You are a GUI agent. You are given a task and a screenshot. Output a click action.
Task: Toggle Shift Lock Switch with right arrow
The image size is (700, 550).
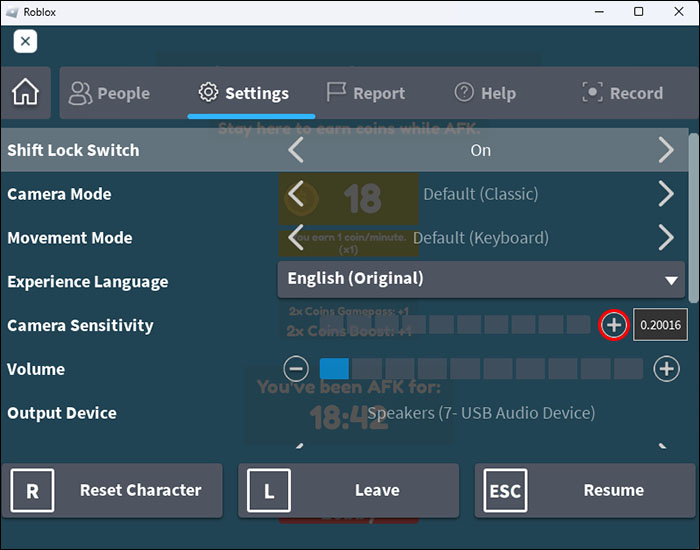pyautogui.click(x=666, y=150)
